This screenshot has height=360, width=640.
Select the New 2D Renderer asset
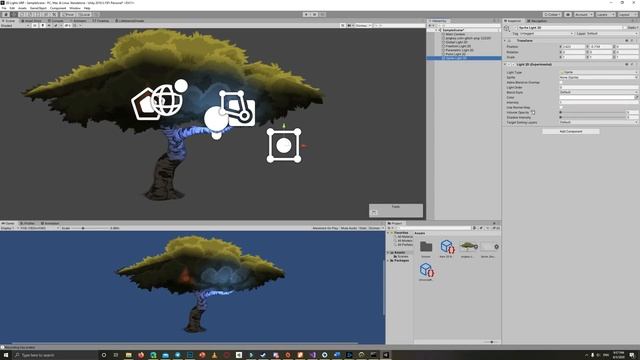pos(447,247)
